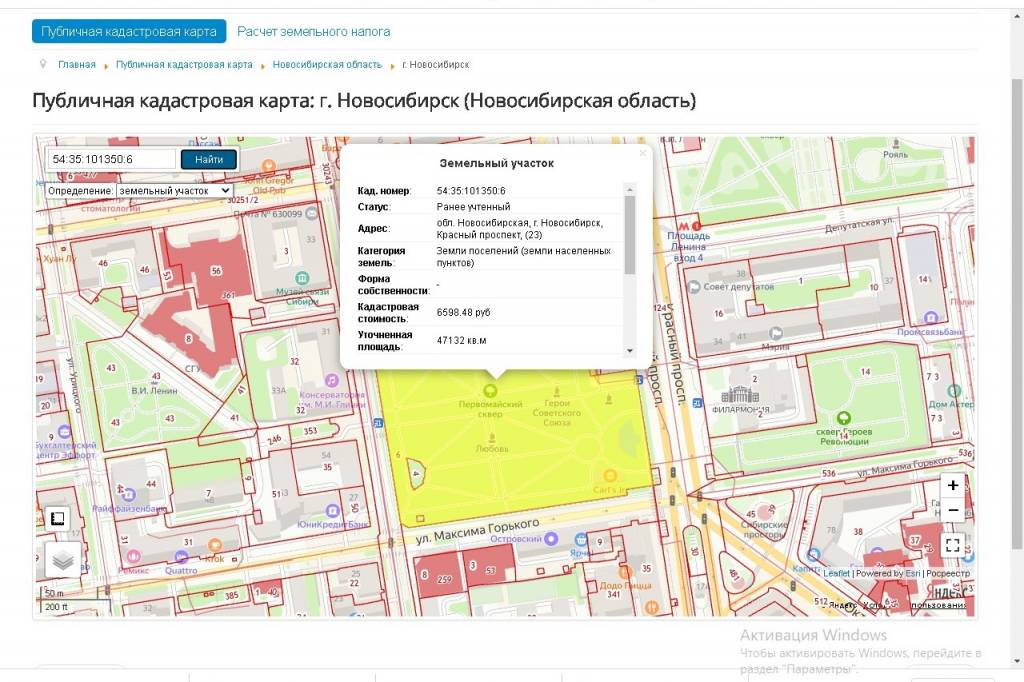Open the Новосибирская область breadcrumb link
The height and width of the screenshot is (682, 1024).
(x=327, y=65)
